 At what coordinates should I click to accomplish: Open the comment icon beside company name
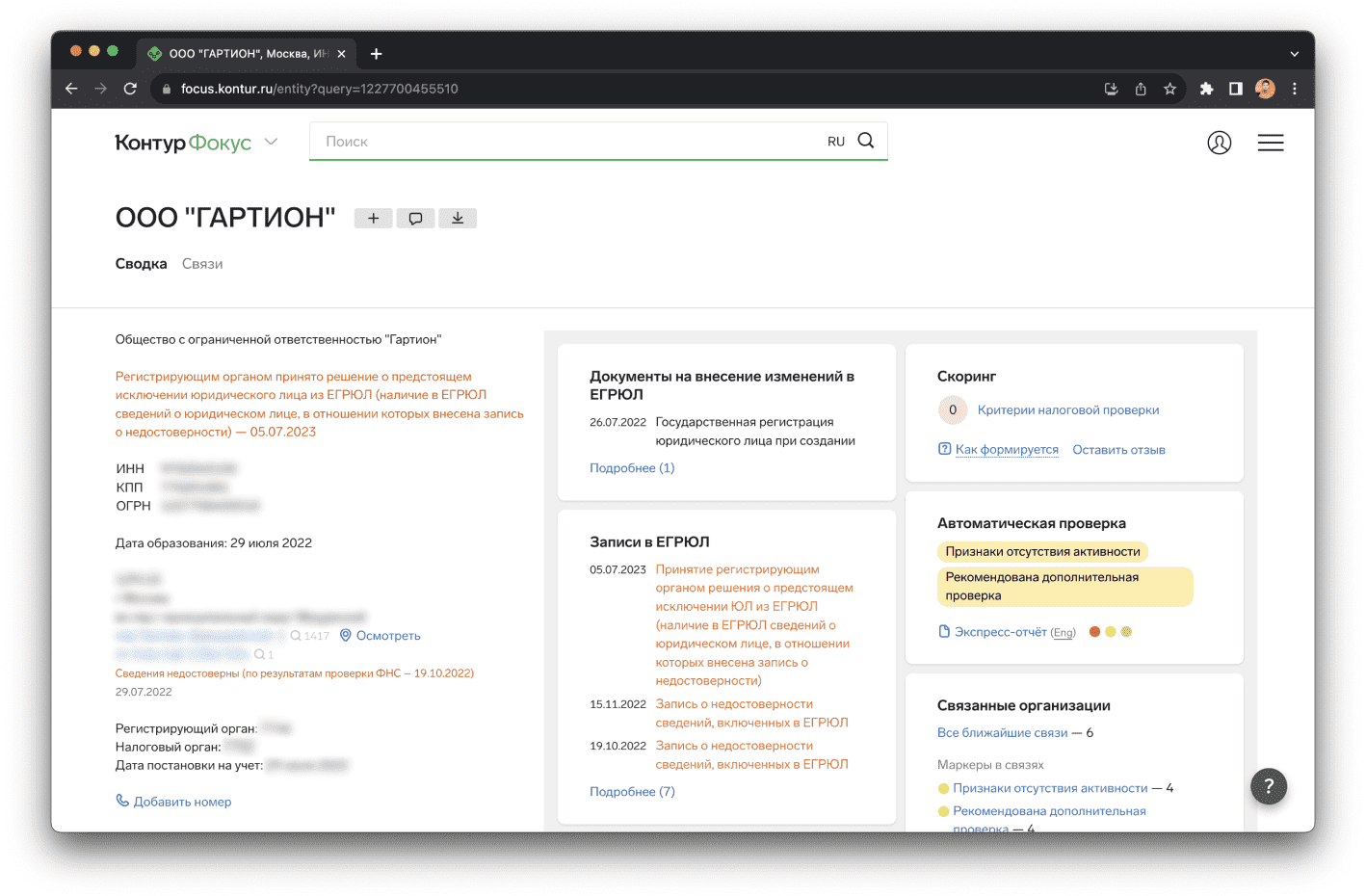point(415,219)
